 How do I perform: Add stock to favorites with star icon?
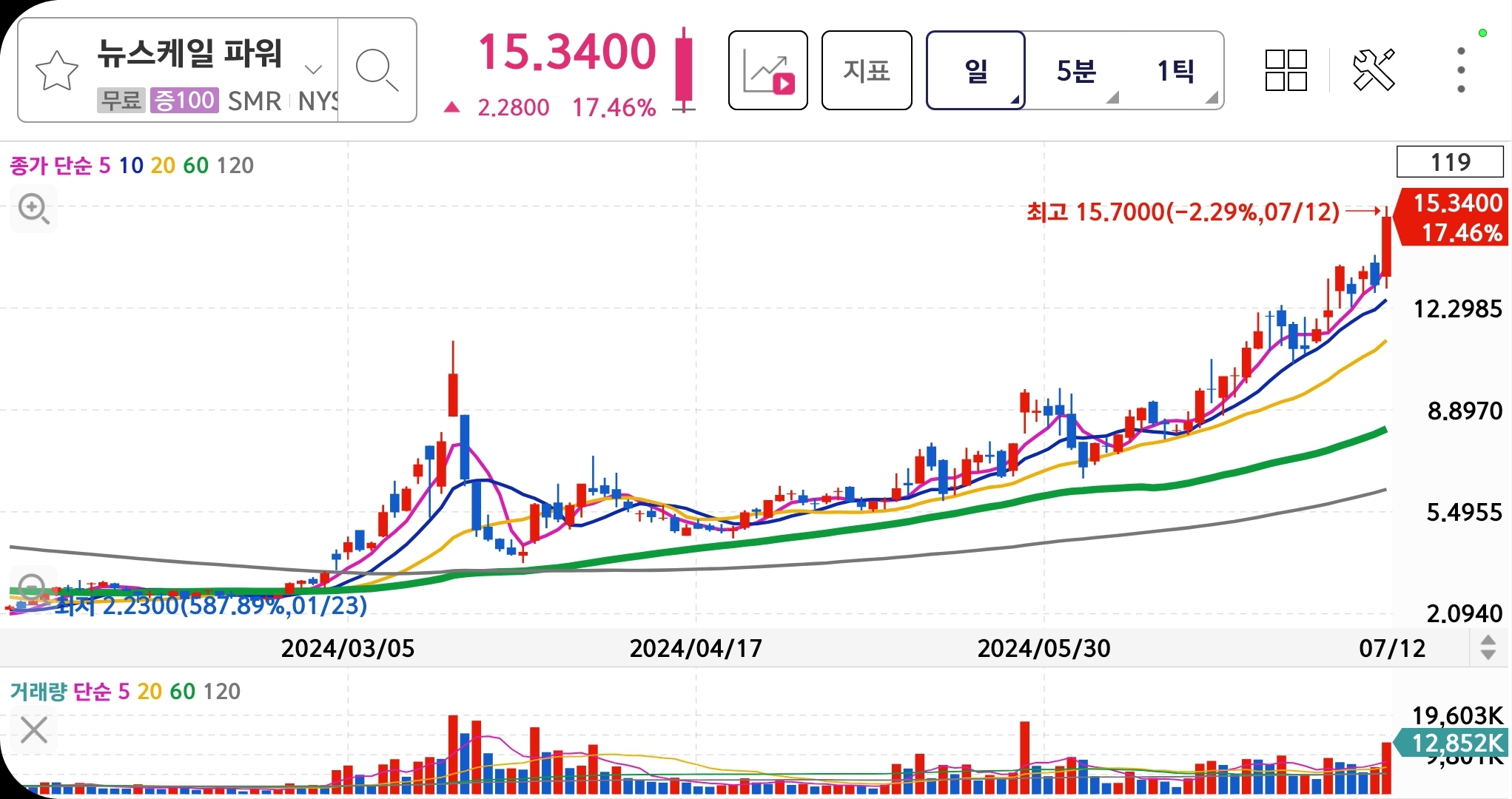click(x=56, y=71)
